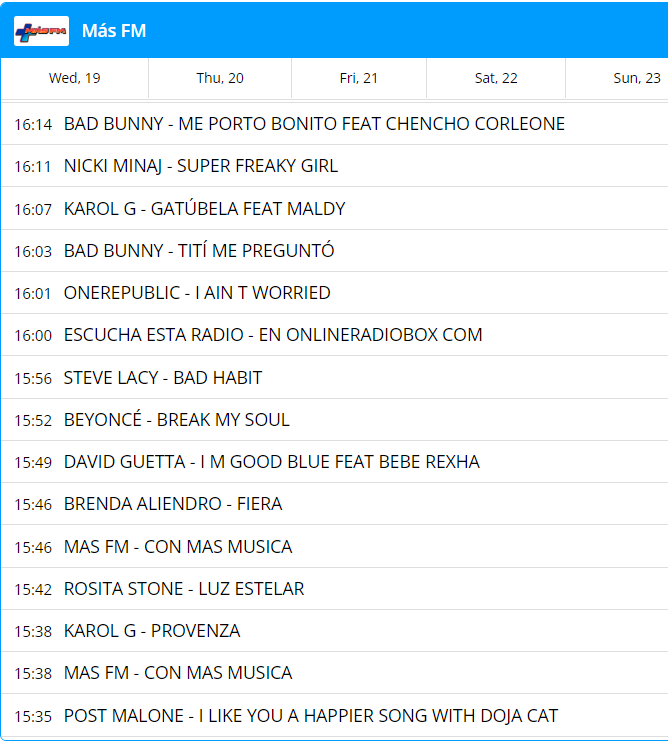Image resolution: width=668 pixels, height=741 pixels.
Task: Click the 16:07 timestamp
Action: point(33,209)
